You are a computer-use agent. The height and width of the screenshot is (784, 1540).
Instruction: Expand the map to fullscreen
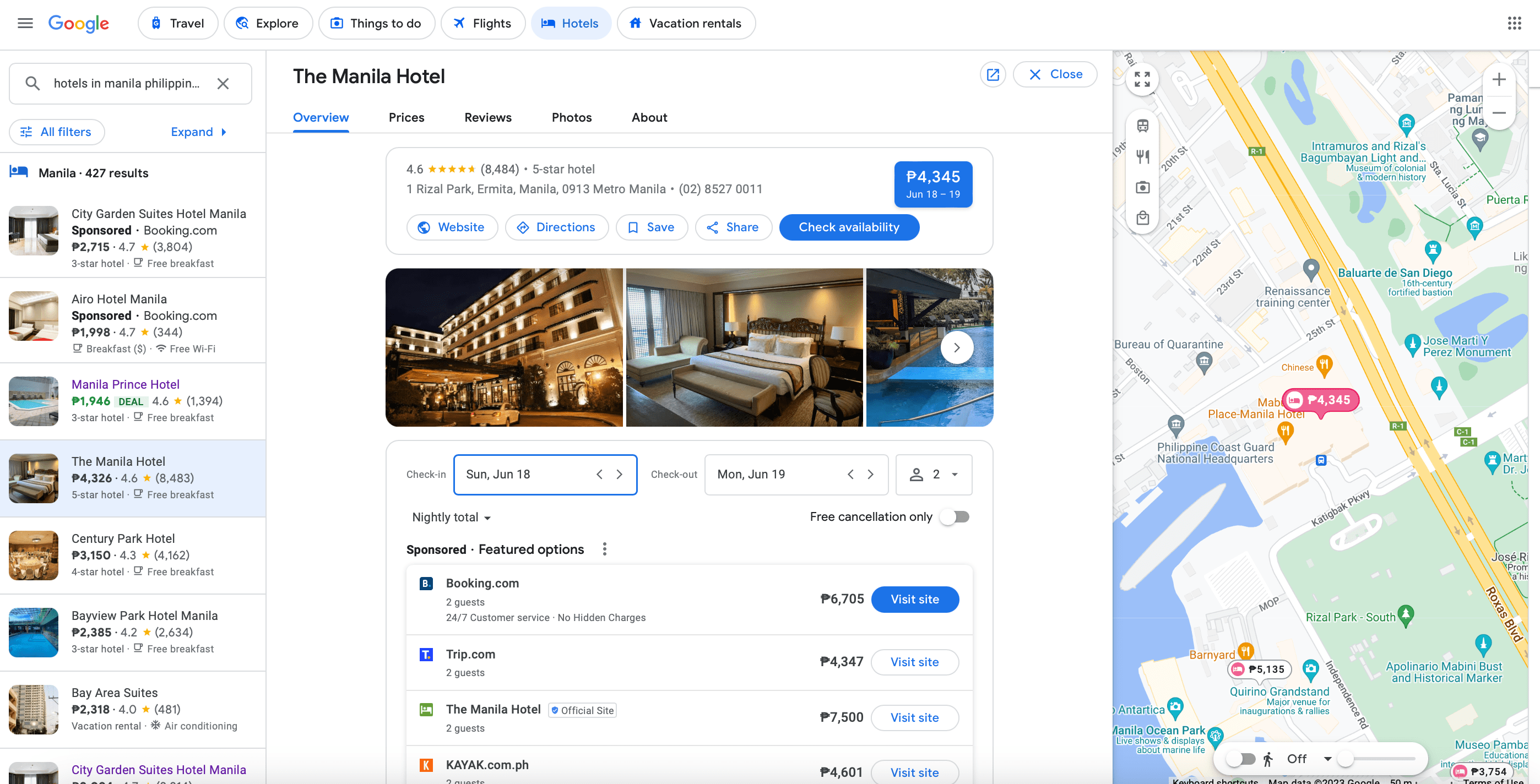click(x=1142, y=79)
